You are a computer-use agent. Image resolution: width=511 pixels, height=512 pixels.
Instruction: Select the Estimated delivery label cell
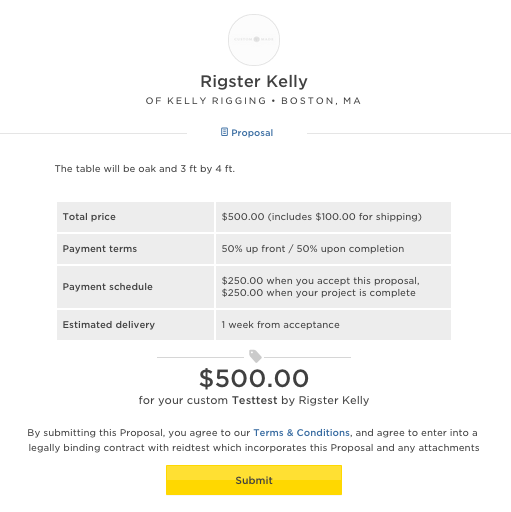click(135, 325)
